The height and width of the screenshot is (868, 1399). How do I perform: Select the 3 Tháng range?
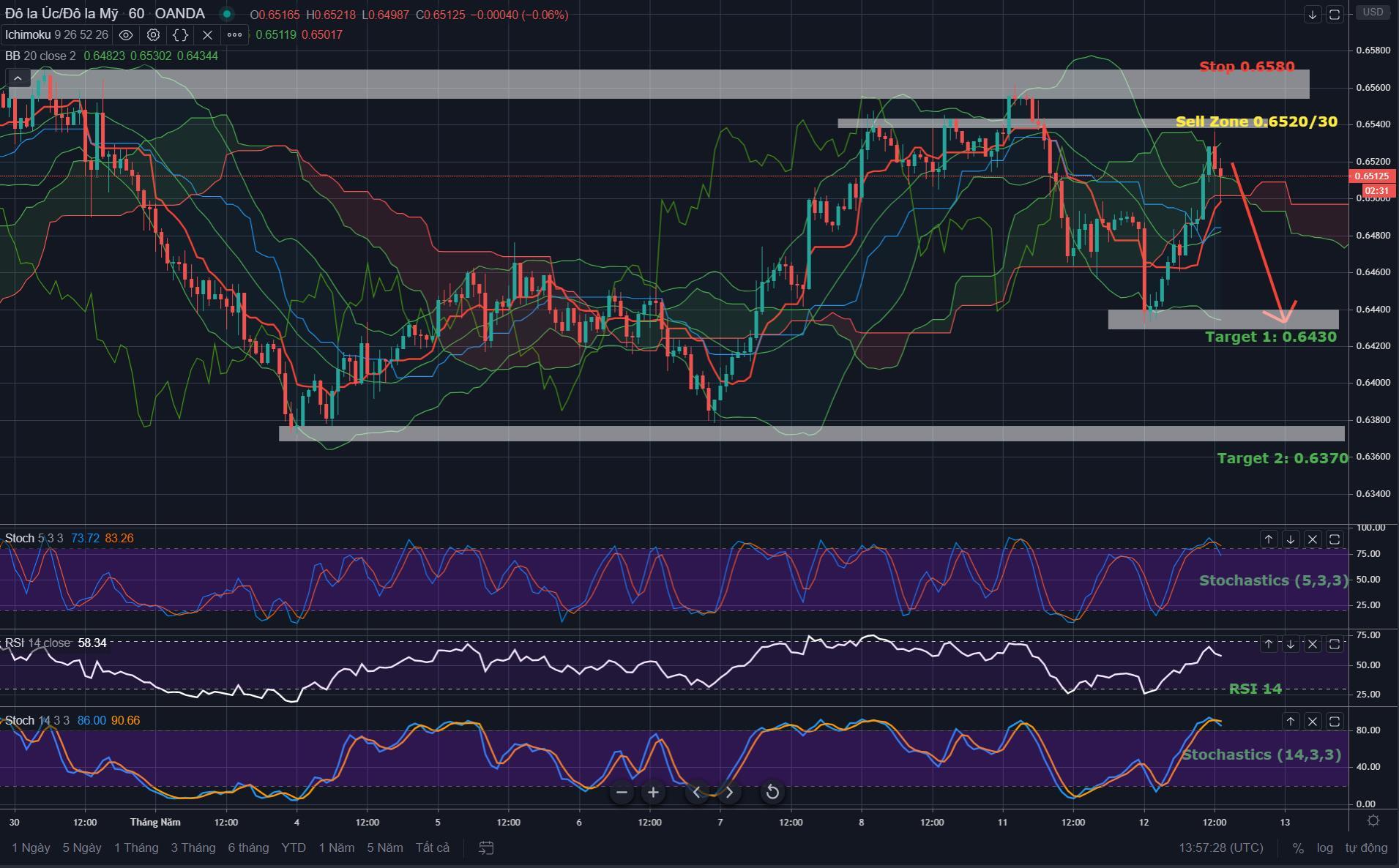tap(193, 848)
